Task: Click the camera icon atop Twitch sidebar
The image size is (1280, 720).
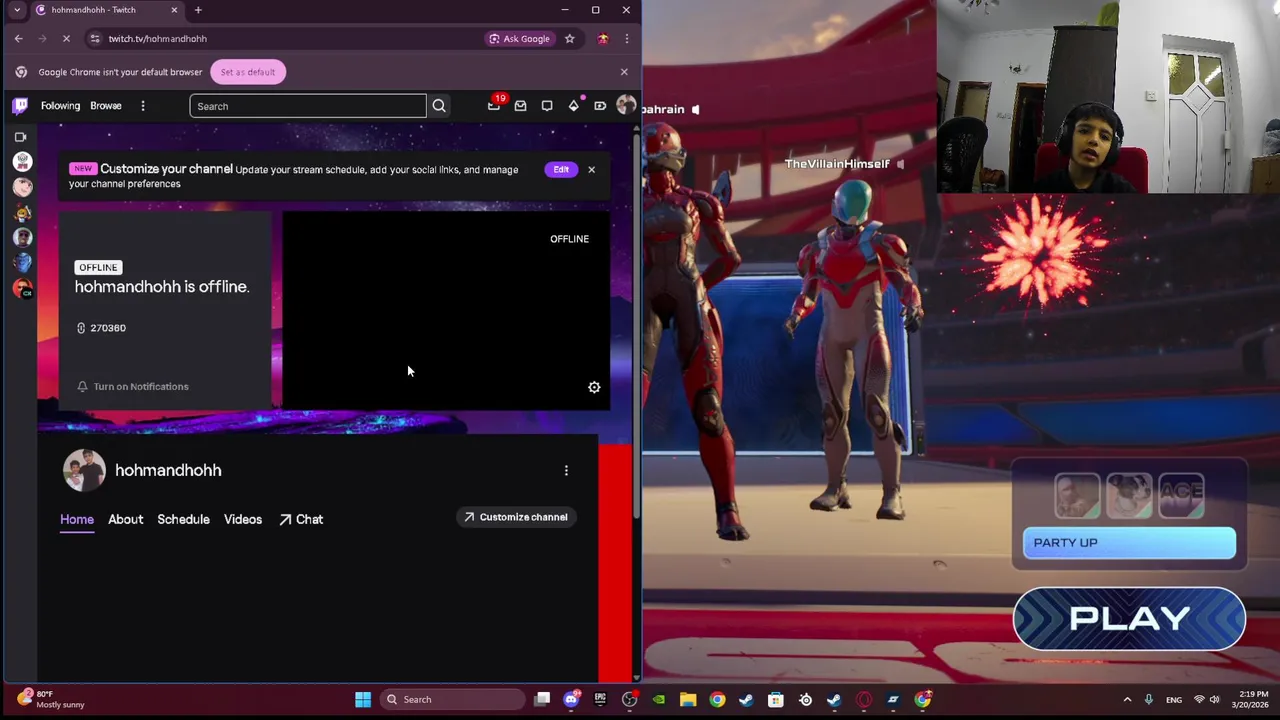Action: [20, 137]
